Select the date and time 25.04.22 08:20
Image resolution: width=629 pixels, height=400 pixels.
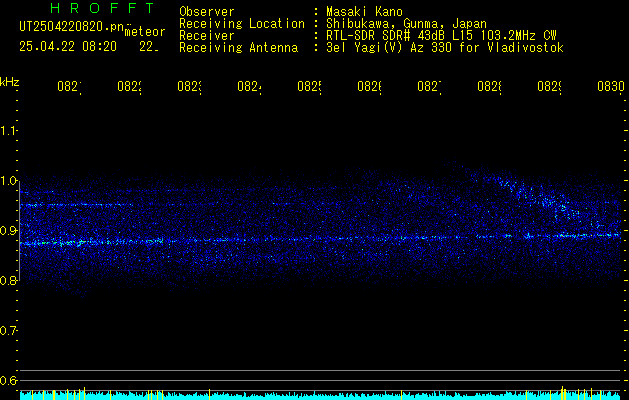pyautogui.click(x=68, y=47)
